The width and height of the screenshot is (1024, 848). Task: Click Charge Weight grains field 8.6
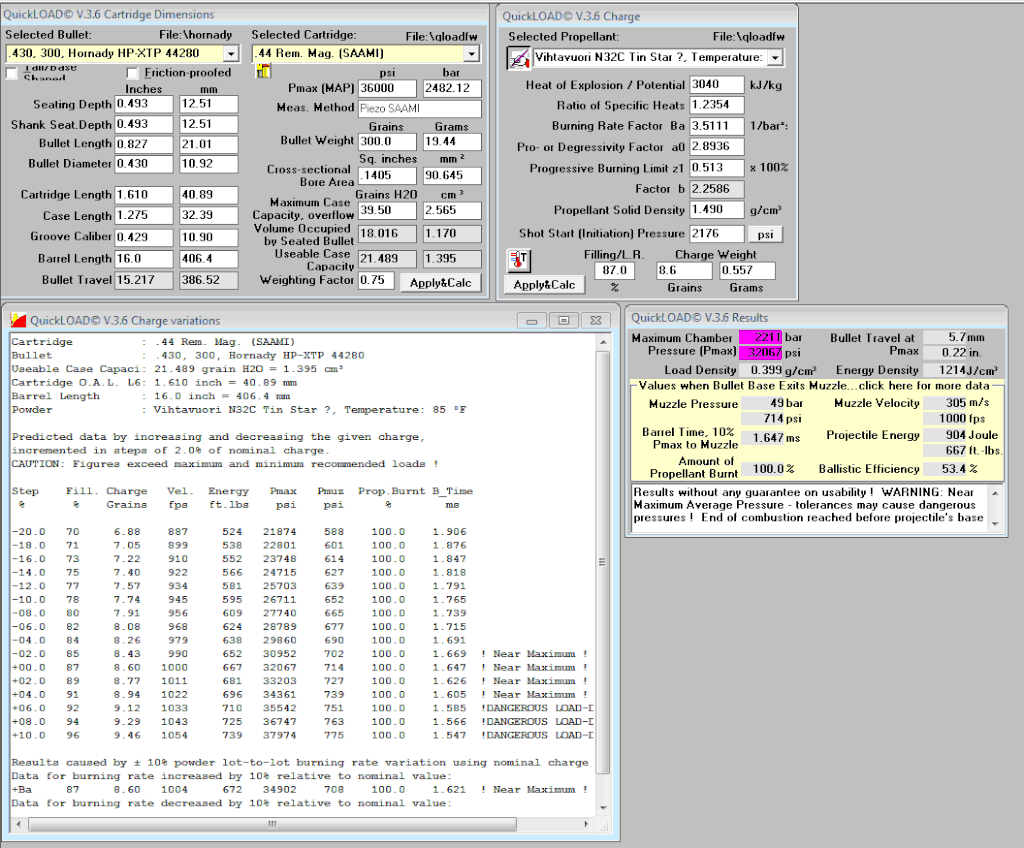pos(684,270)
